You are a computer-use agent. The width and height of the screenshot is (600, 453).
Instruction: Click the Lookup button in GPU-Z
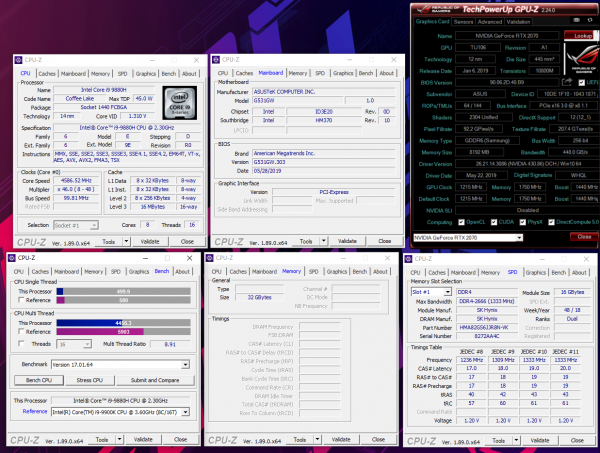click(578, 34)
